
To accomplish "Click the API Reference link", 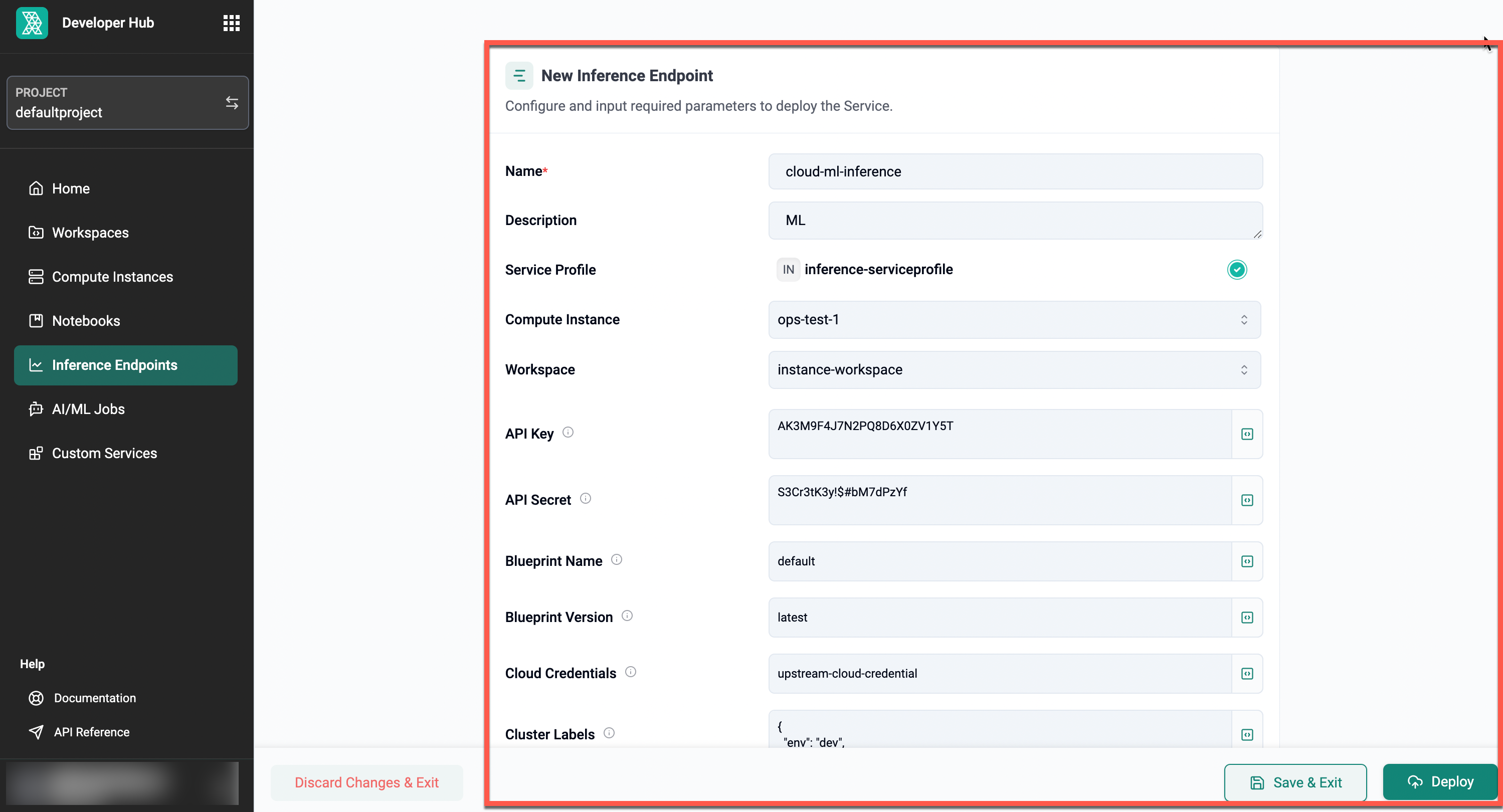I will tap(91, 731).
